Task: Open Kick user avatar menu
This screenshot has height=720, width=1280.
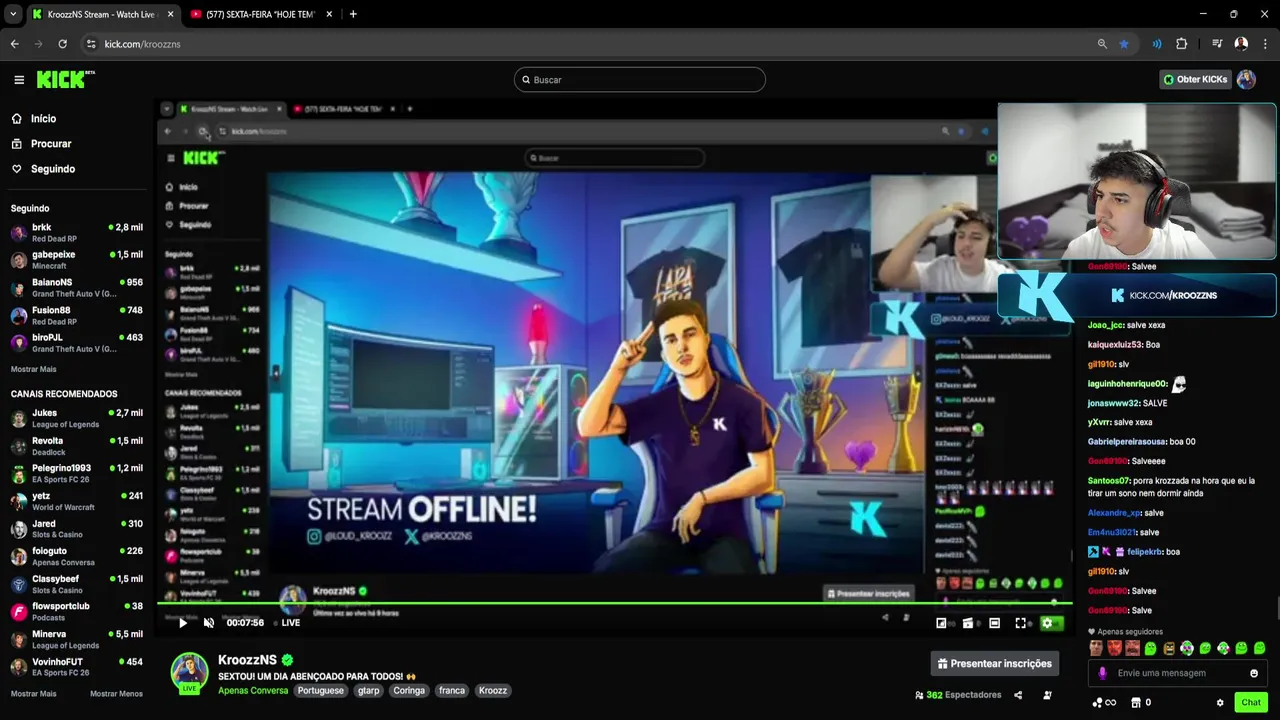Action: [1246, 80]
